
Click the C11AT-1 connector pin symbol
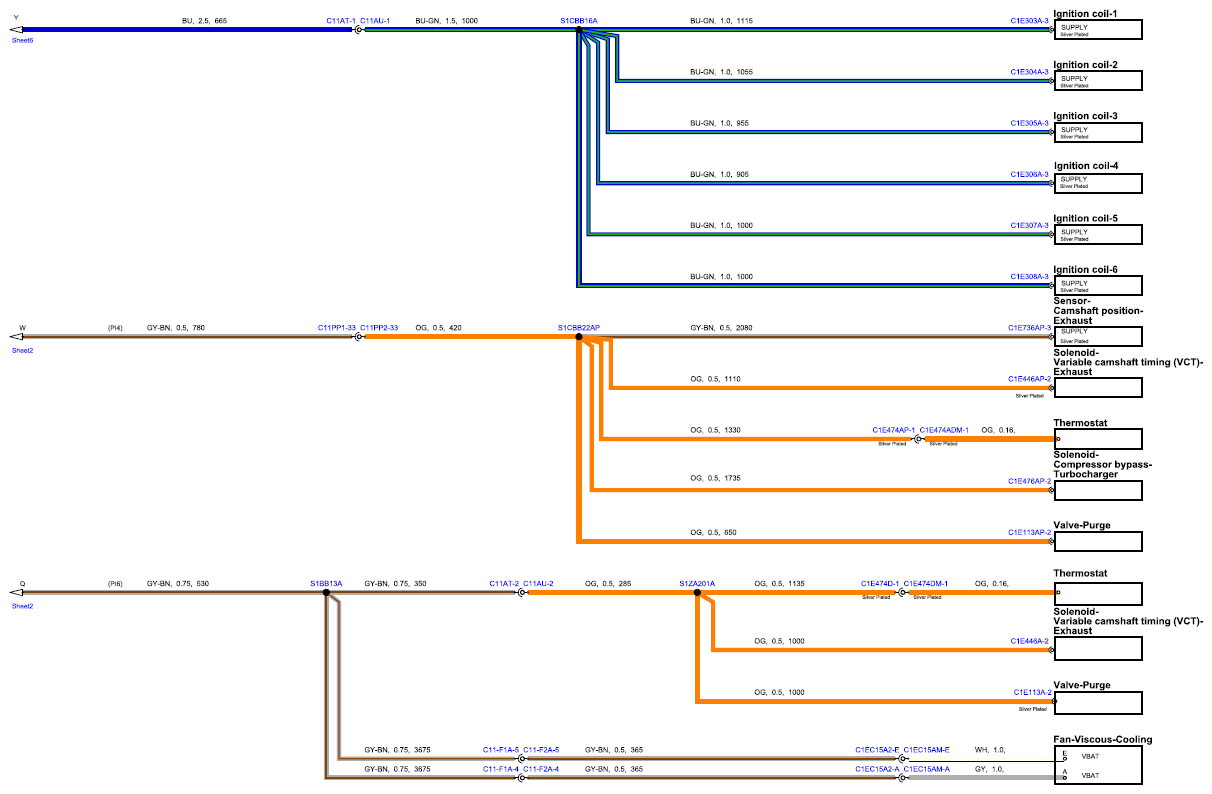coord(357,30)
